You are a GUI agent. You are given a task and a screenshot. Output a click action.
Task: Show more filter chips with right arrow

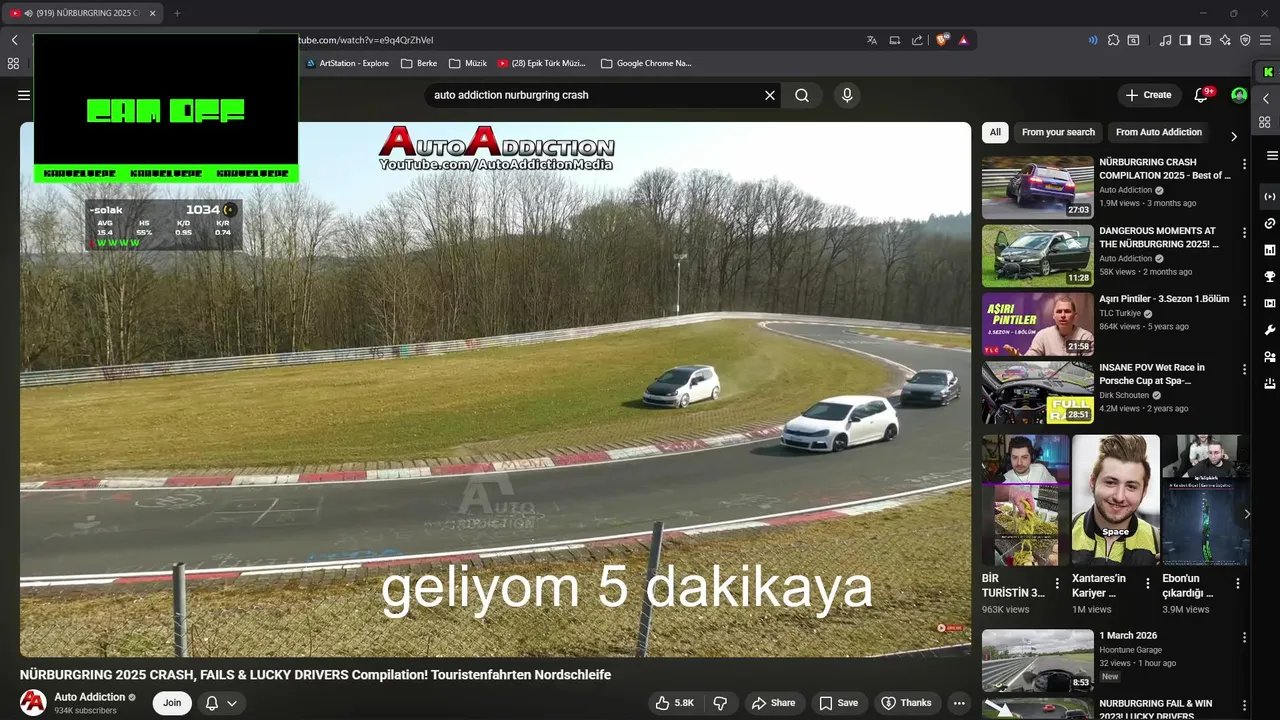[x=1233, y=136]
